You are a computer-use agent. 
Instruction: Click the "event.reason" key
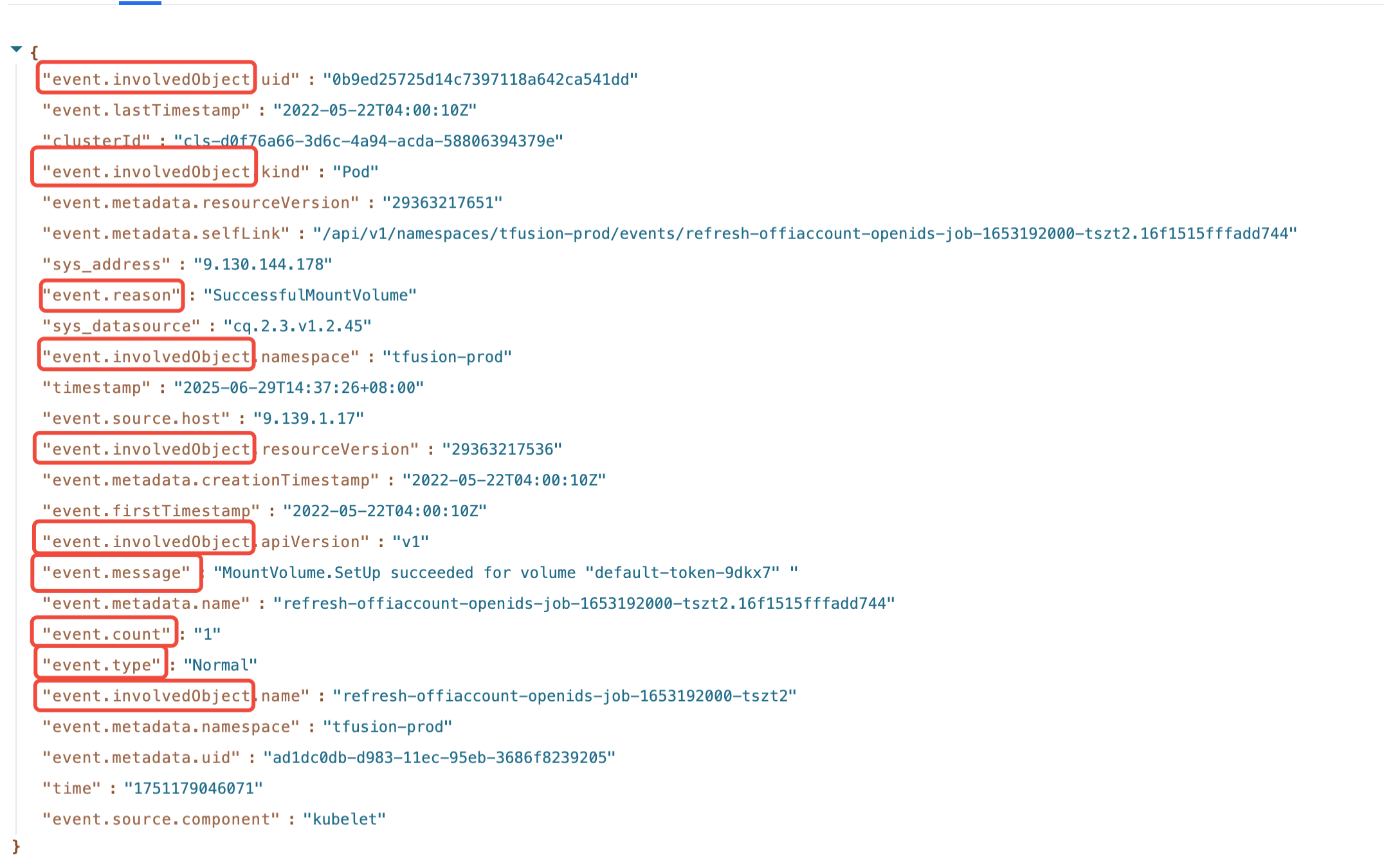pyautogui.click(x=112, y=295)
